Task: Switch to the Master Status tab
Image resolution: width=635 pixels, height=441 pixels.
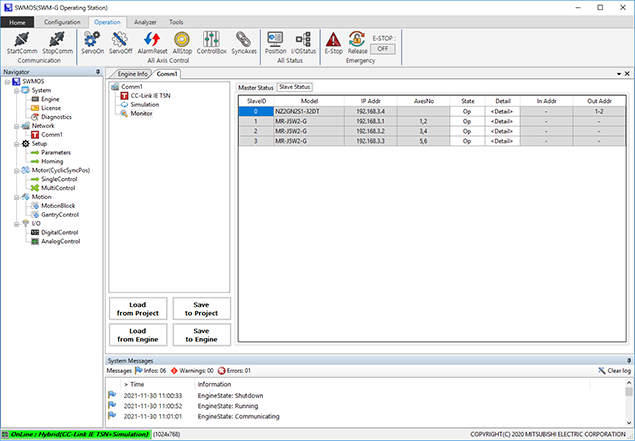Action: [256, 88]
